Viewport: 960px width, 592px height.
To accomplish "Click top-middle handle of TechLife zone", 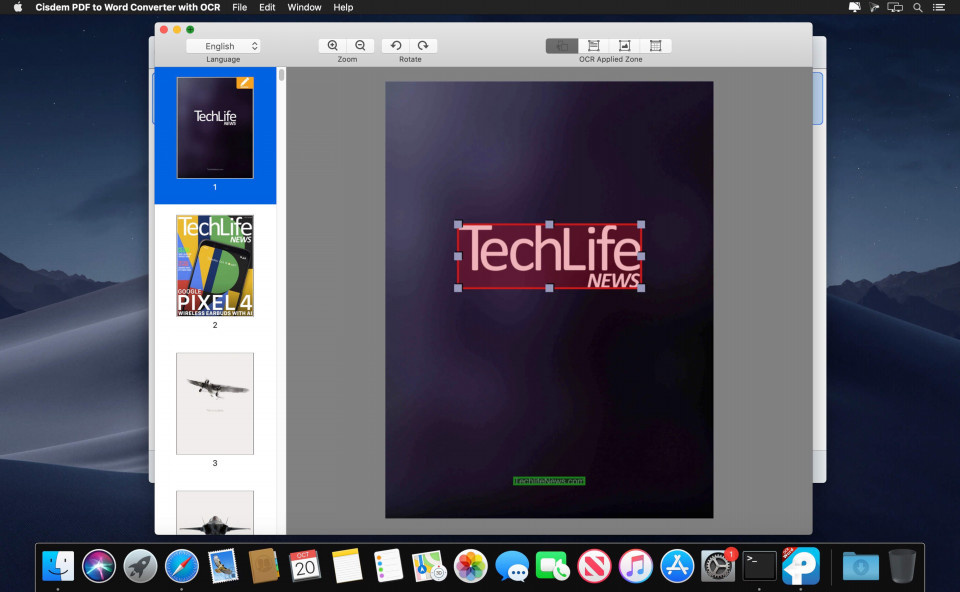I will point(549,225).
